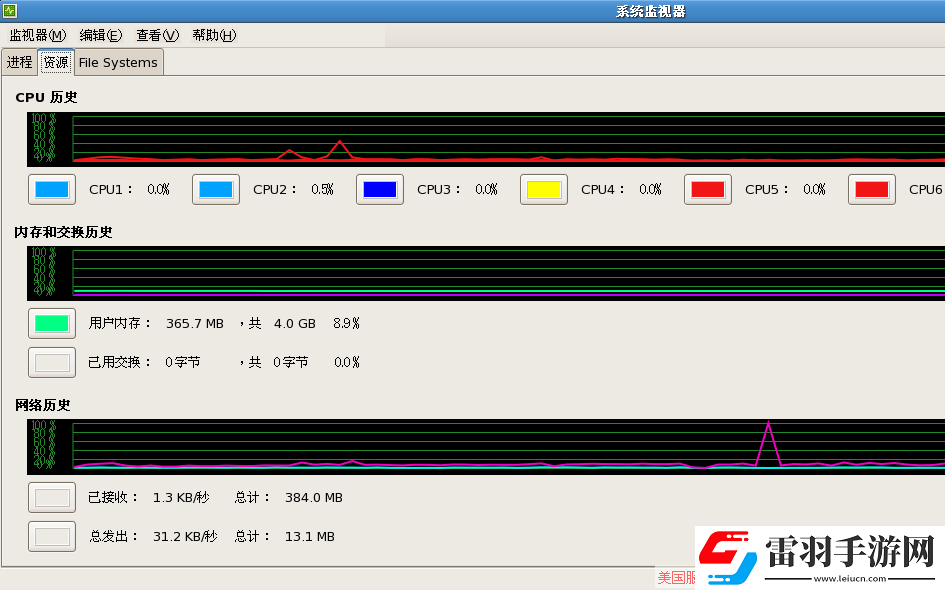
Task: Open the 帮助 menu
Action: [x=213, y=35]
